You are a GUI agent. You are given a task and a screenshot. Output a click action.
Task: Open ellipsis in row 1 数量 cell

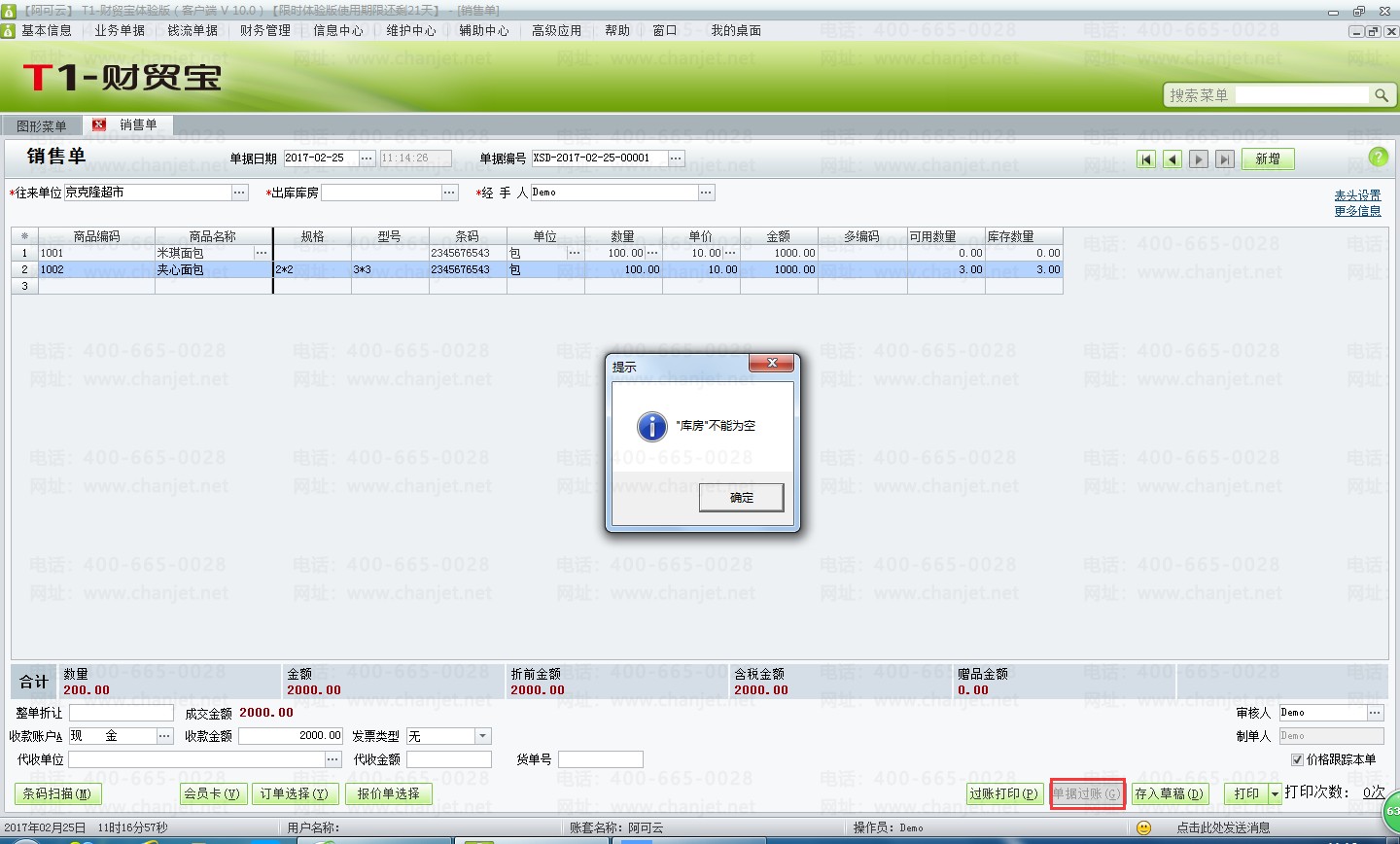click(652, 253)
